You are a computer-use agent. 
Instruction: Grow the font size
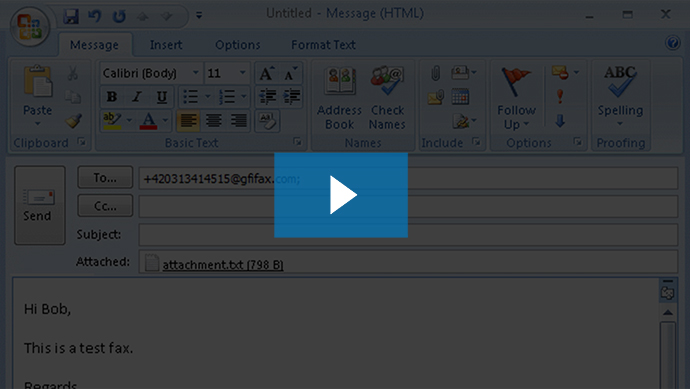(267, 73)
